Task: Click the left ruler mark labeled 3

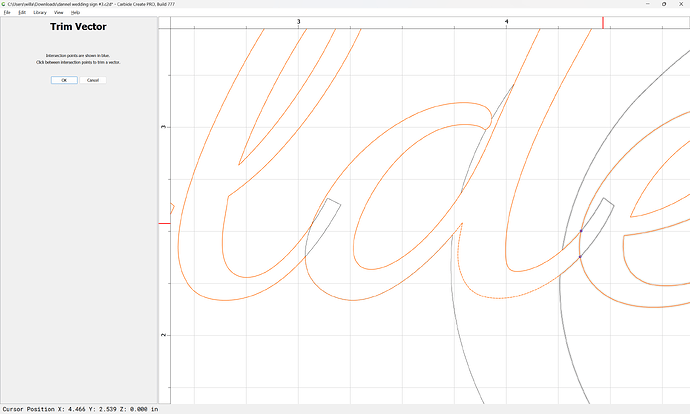Action: click(164, 127)
